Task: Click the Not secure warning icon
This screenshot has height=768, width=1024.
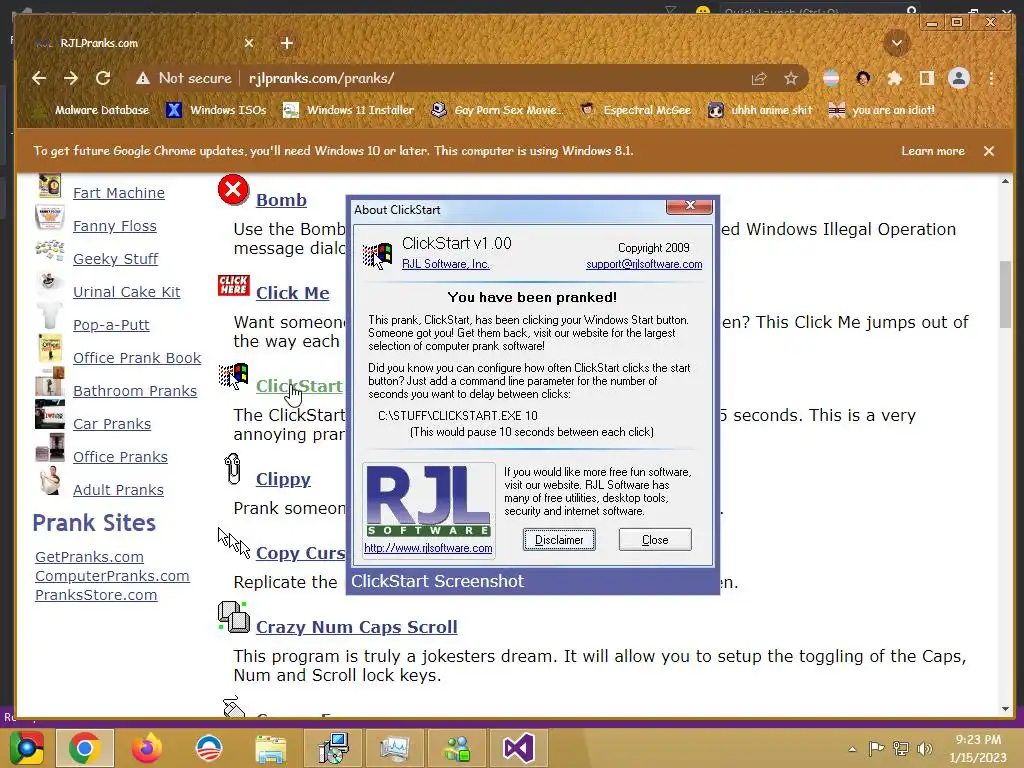Action: tap(142, 78)
